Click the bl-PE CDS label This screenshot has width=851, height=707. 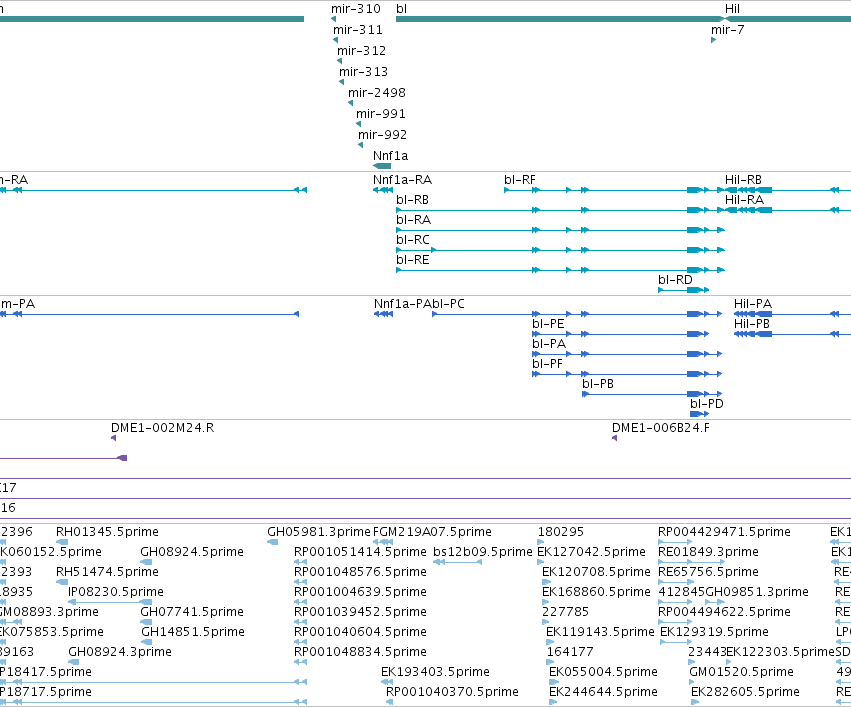pyautogui.click(x=548, y=324)
